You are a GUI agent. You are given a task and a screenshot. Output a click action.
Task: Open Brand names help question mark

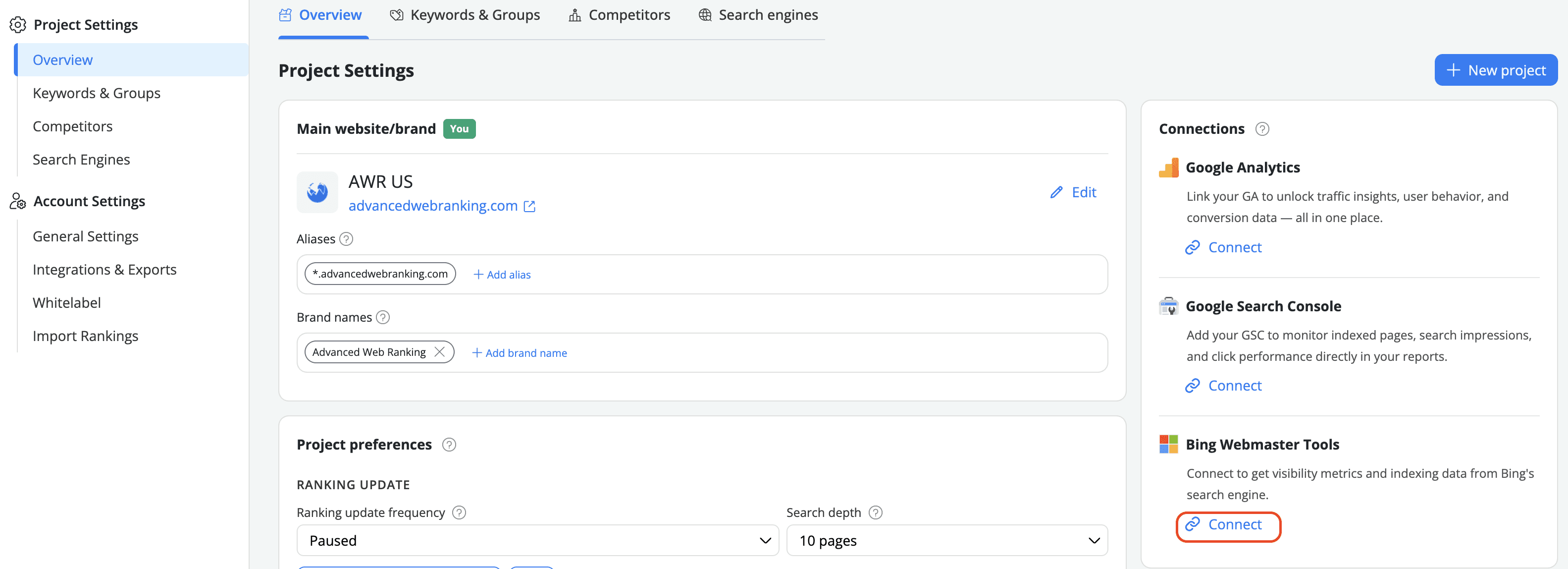383,317
